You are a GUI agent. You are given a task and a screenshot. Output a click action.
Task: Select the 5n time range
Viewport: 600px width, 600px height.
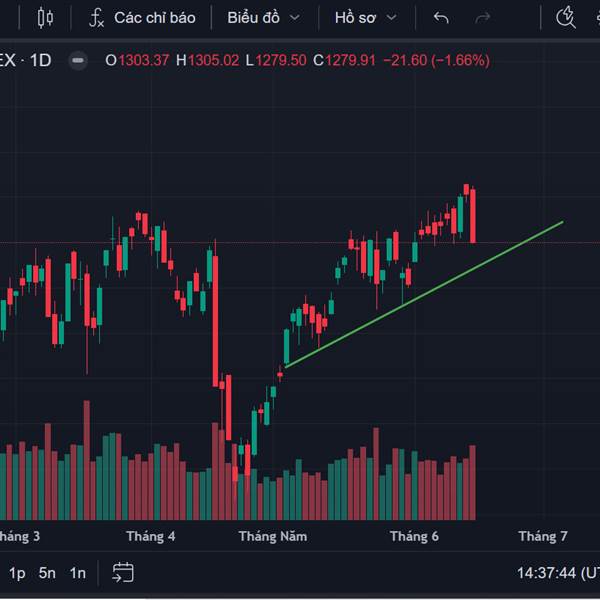pyautogui.click(x=47, y=573)
